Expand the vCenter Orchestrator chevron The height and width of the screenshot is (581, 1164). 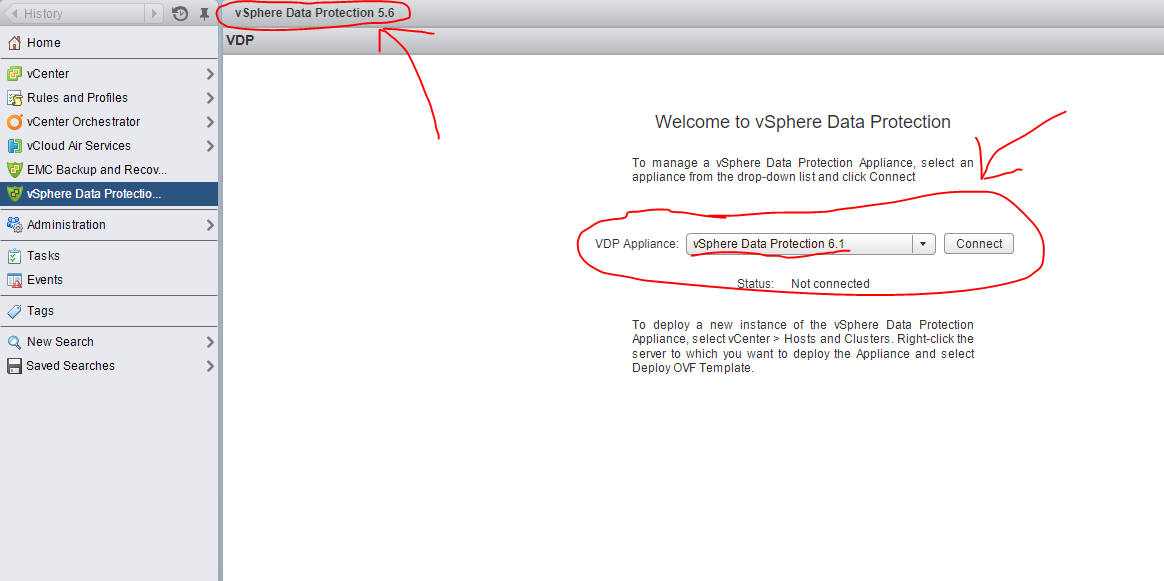210,122
